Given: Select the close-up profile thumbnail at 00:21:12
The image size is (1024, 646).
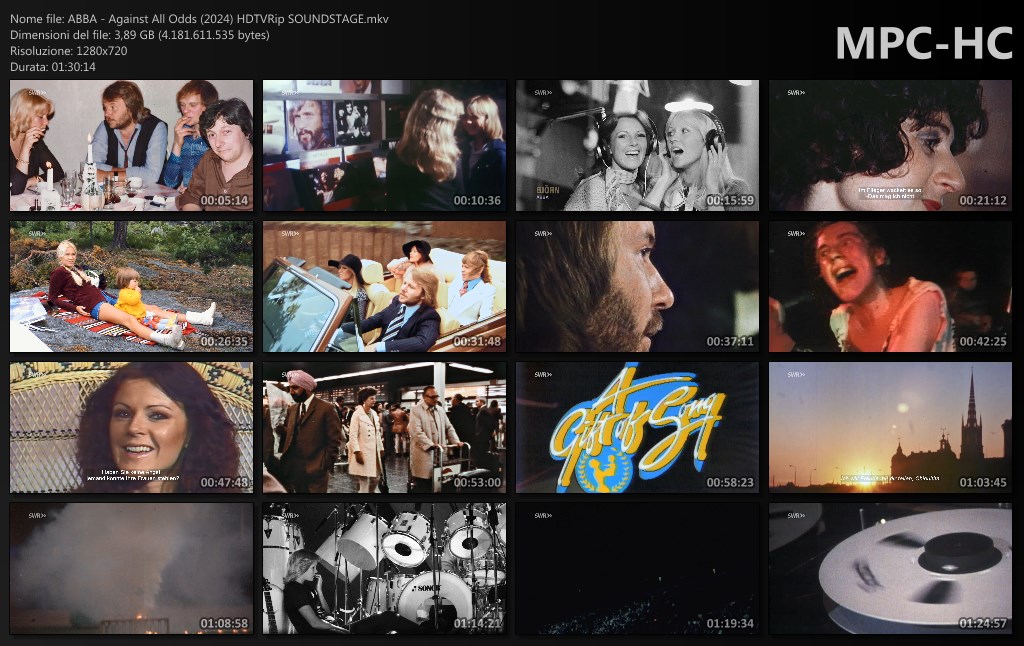Looking at the screenshot, I should [x=890, y=146].
